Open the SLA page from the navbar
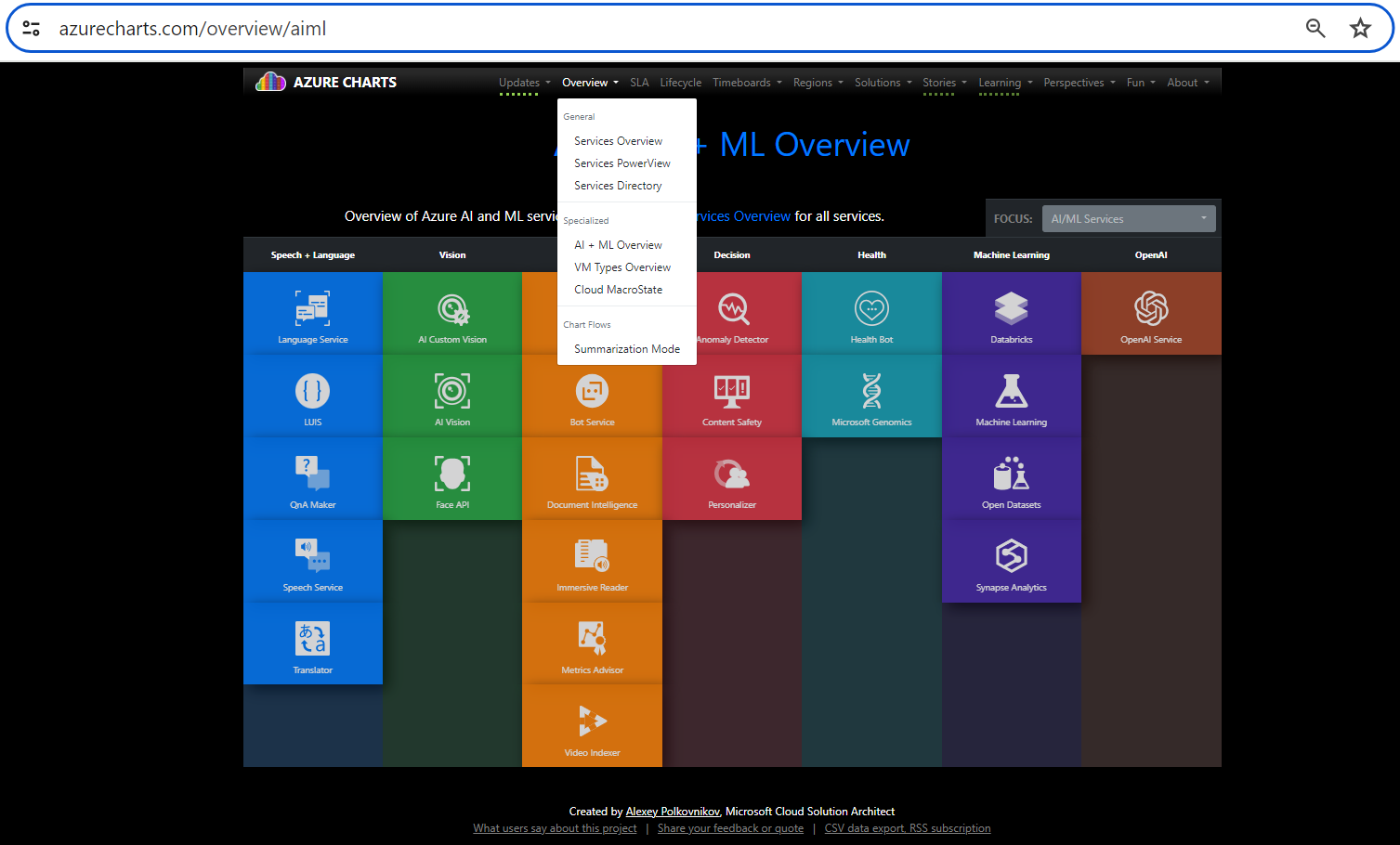Image resolution: width=1400 pixels, height=845 pixels. pos(639,82)
